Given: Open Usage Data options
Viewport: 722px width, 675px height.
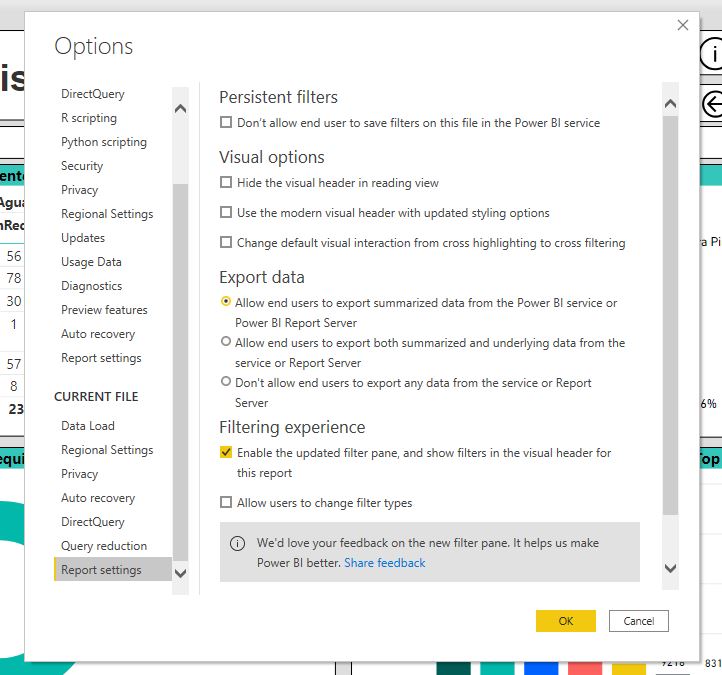Looking at the screenshot, I should coord(91,262).
